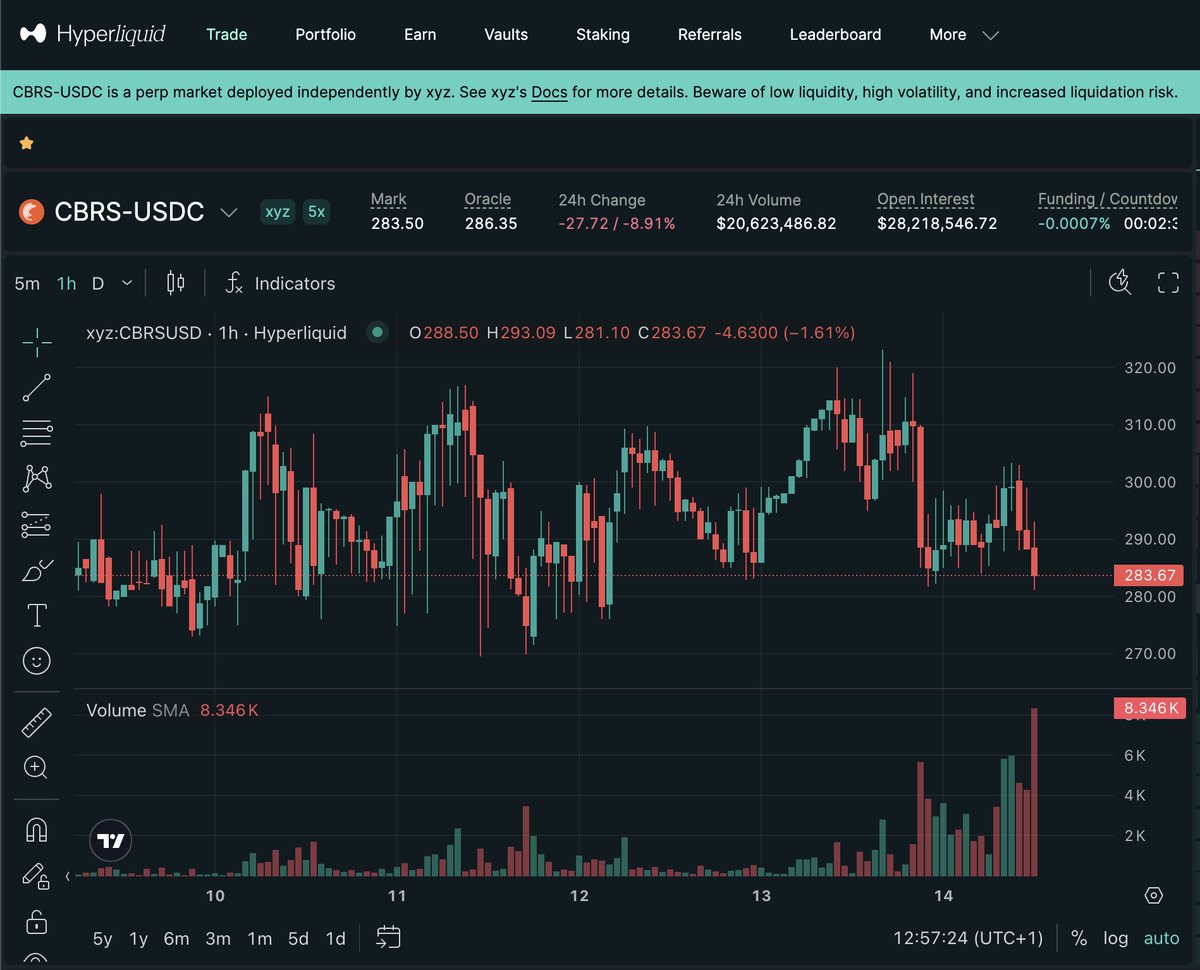Set the range to 1d
Image resolution: width=1200 pixels, height=970 pixels.
coord(336,938)
